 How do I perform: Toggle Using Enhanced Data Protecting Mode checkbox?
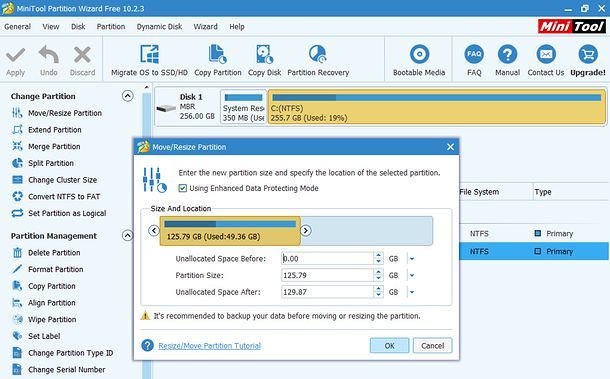[x=182, y=188]
